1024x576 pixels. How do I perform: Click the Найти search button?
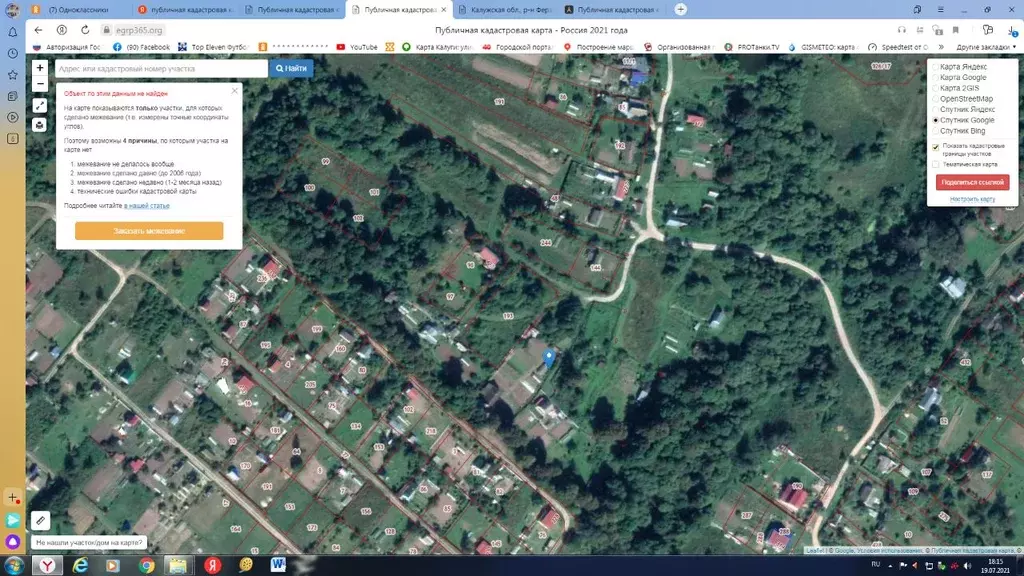(x=291, y=68)
